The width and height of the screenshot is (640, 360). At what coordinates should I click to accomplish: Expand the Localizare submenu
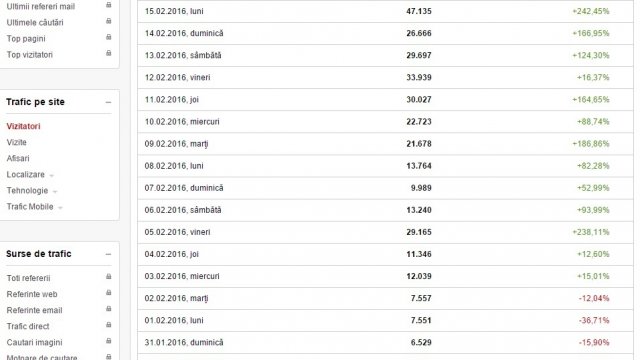[52, 176]
